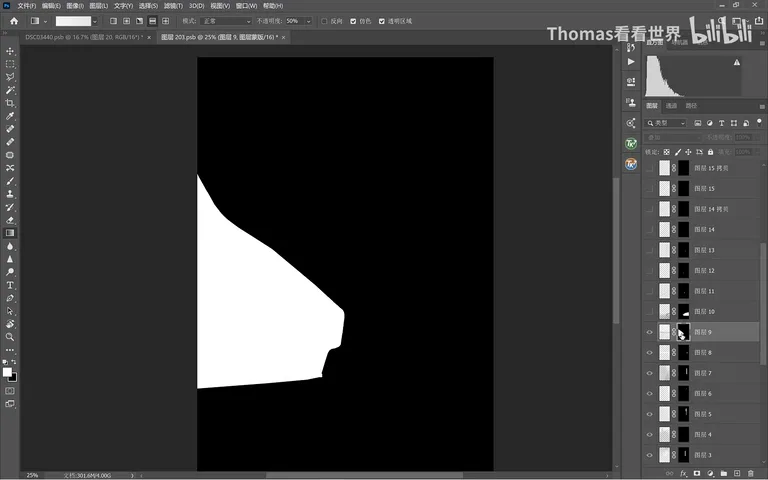Screen dimensions: 768x480
Task: Select the Dodge tool
Action: [x=10, y=272]
